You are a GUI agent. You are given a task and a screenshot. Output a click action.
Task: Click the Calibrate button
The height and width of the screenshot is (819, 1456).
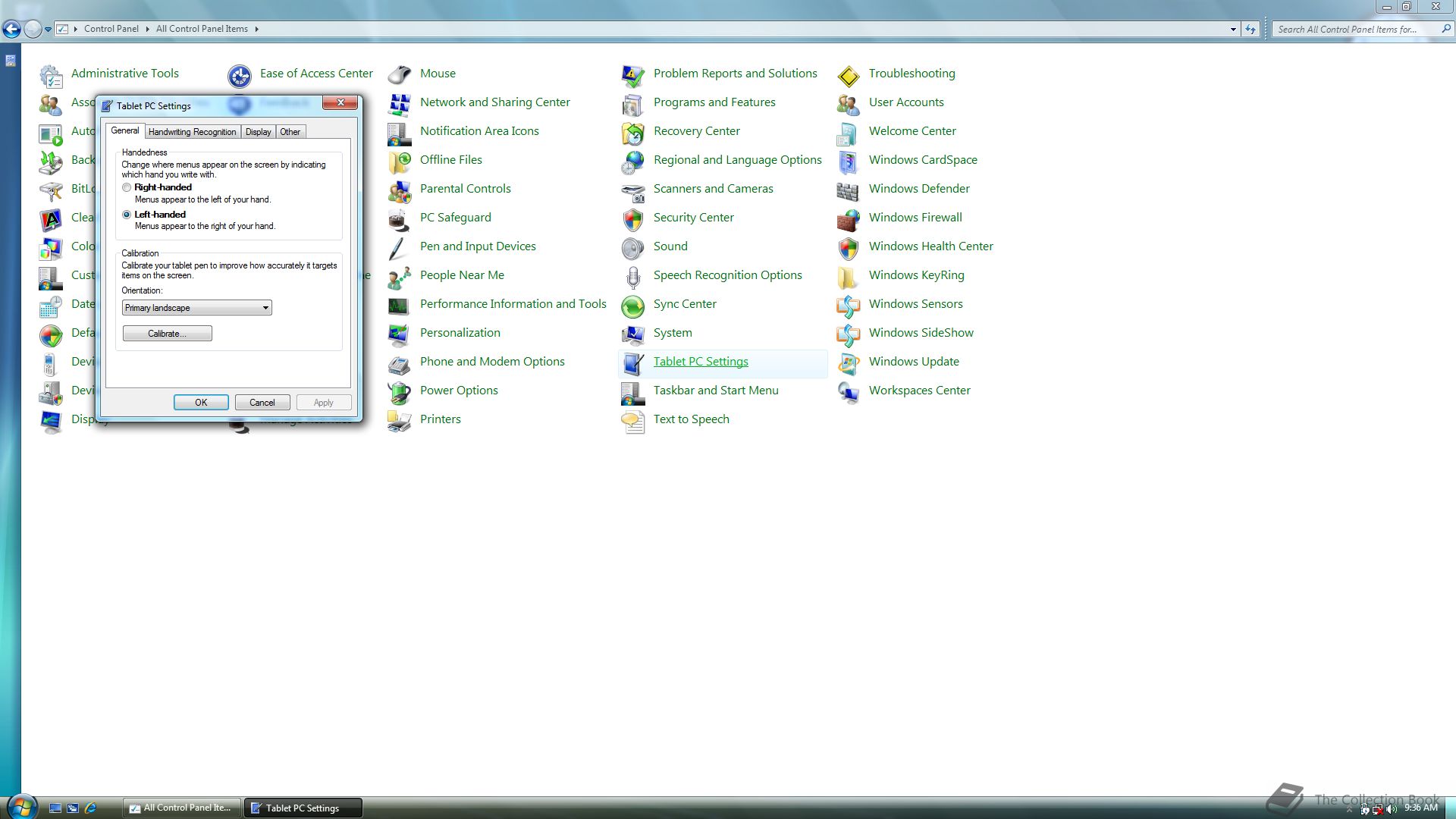pyautogui.click(x=168, y=334)
